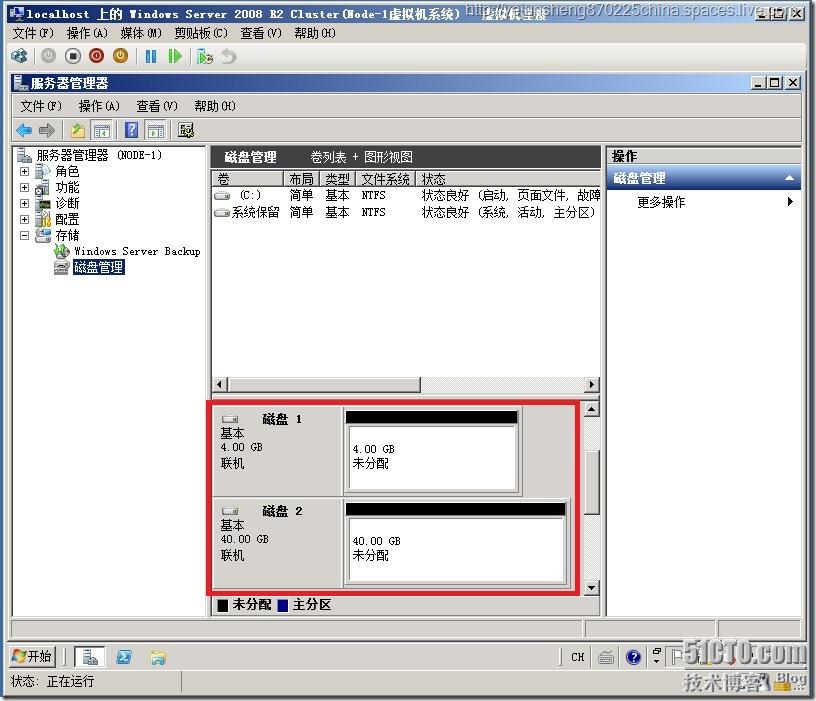Image resolution: width=816 pixels, height=701 pixels.
Task: Click the CH language indicator
Action: tap(578, 657)
